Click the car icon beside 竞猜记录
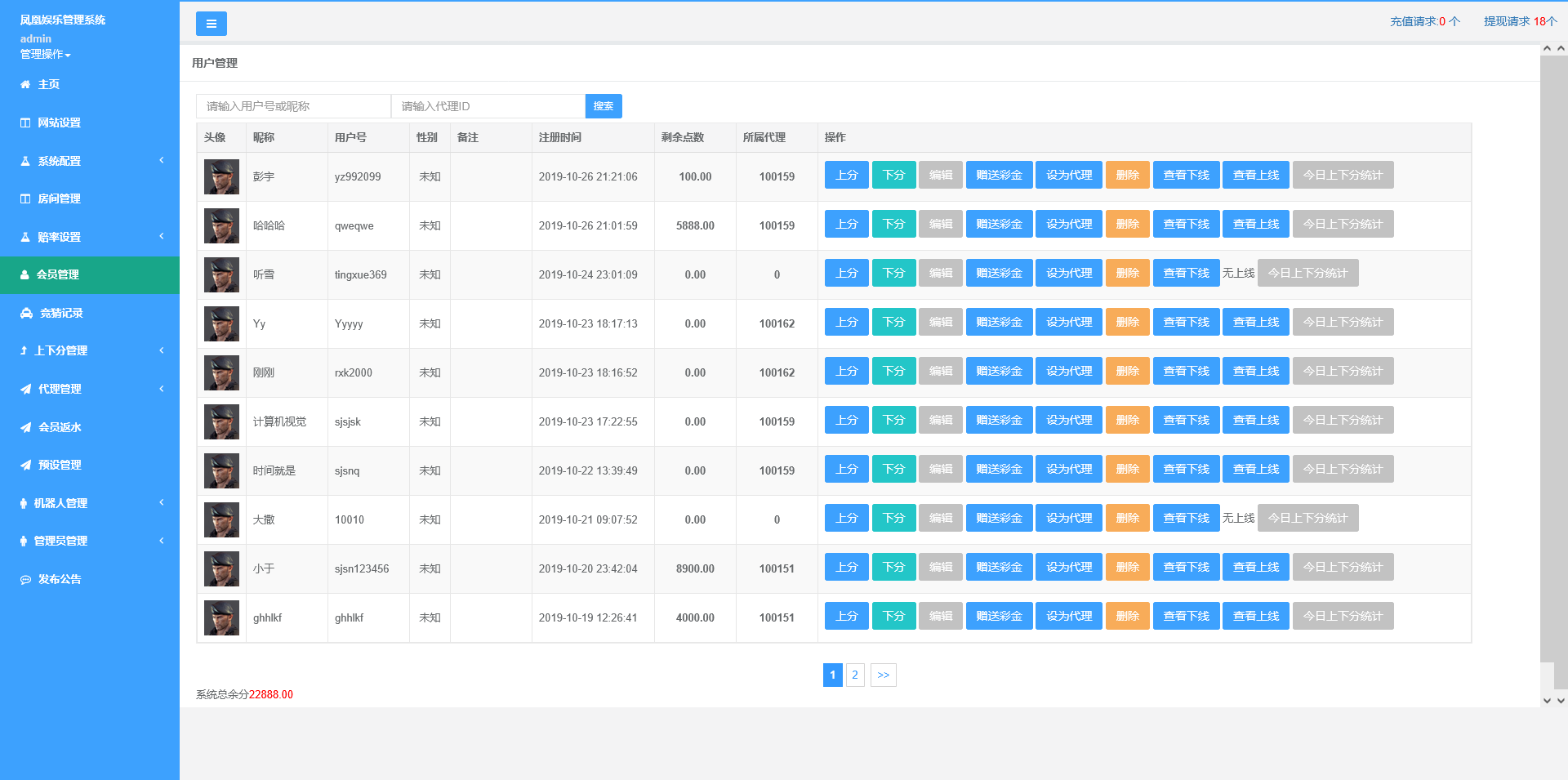 point(26,314)
